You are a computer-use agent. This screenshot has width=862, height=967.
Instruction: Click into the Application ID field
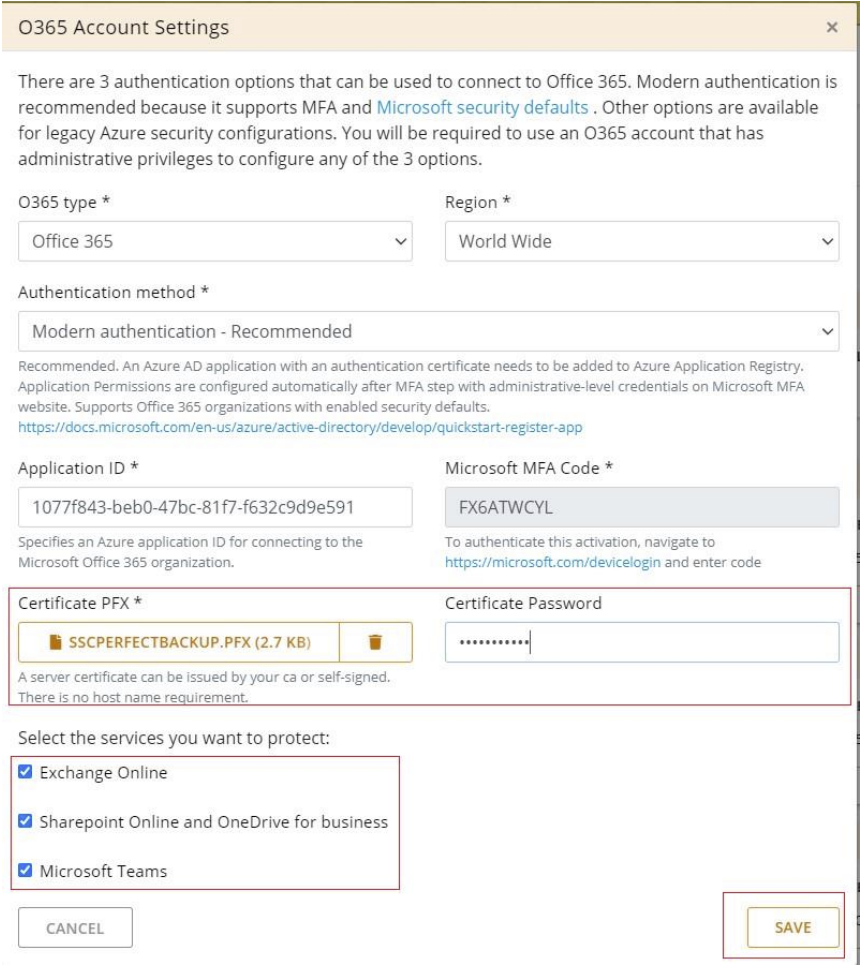point(215,508)
